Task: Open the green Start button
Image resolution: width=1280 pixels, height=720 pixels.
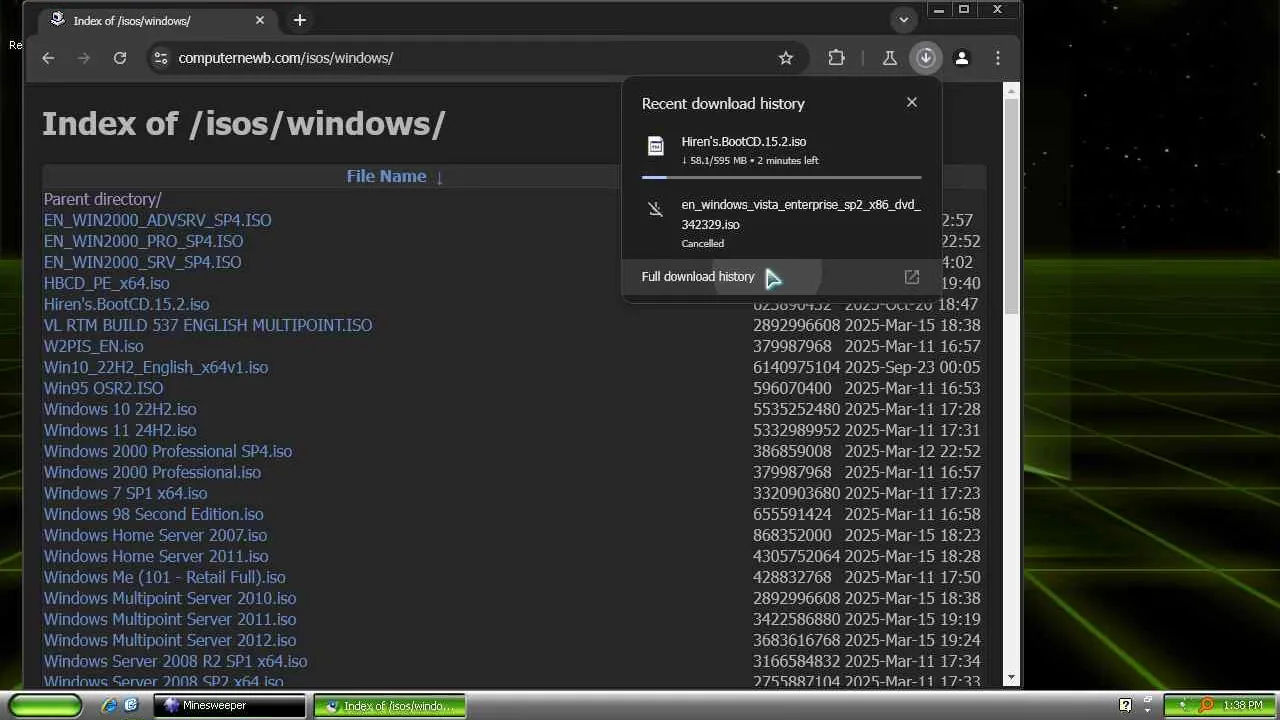Action: pyautogui.click(x=46, y=705)
